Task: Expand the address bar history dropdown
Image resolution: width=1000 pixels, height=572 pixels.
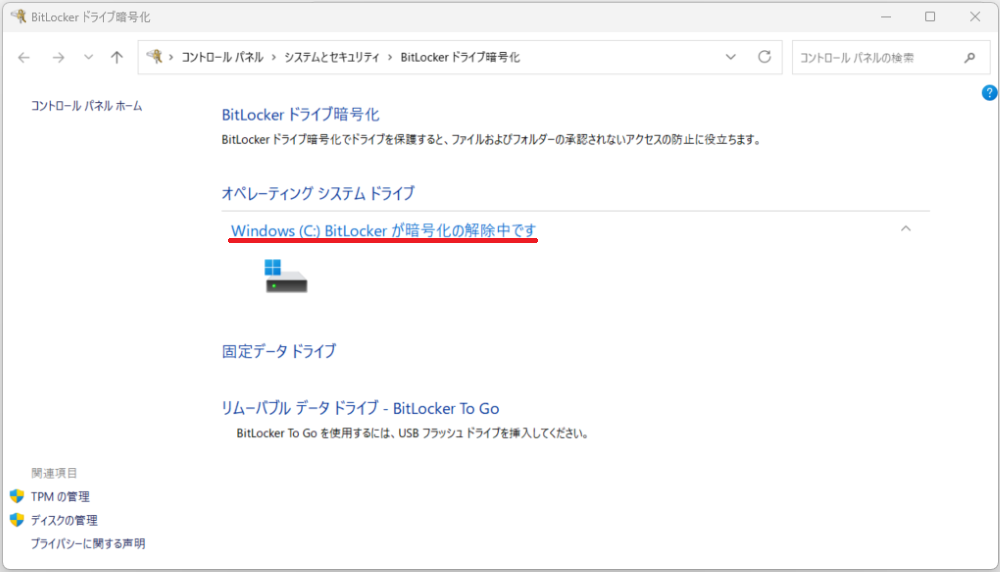Action: point(730,58)
